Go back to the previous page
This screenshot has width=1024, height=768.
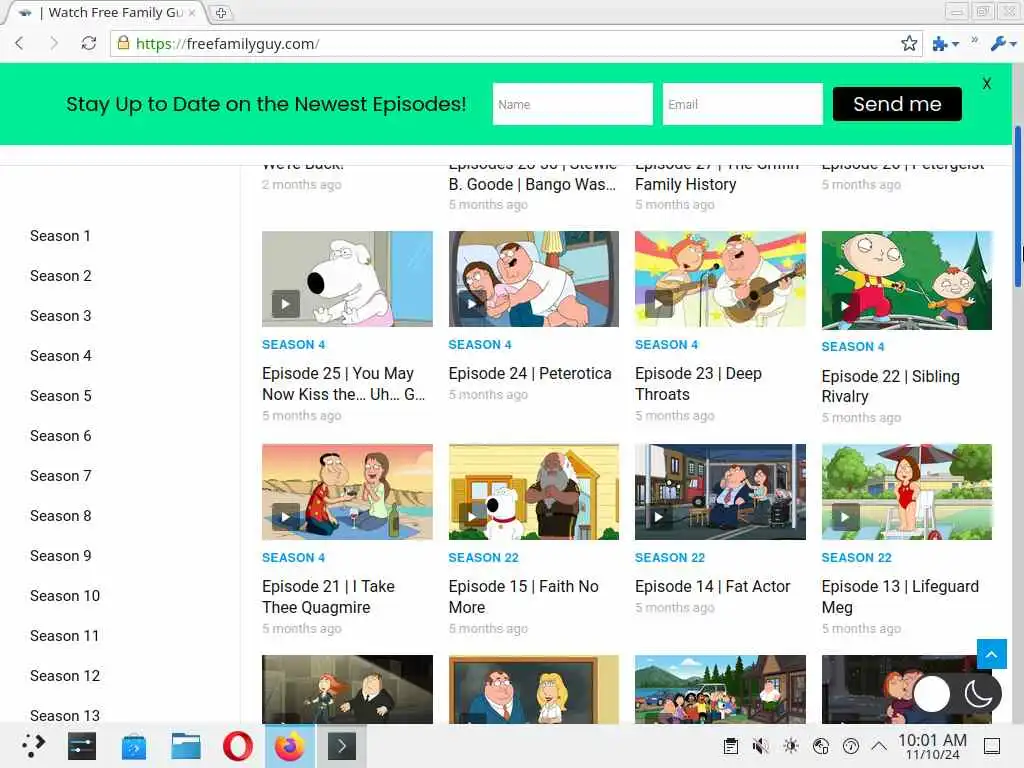19,44
